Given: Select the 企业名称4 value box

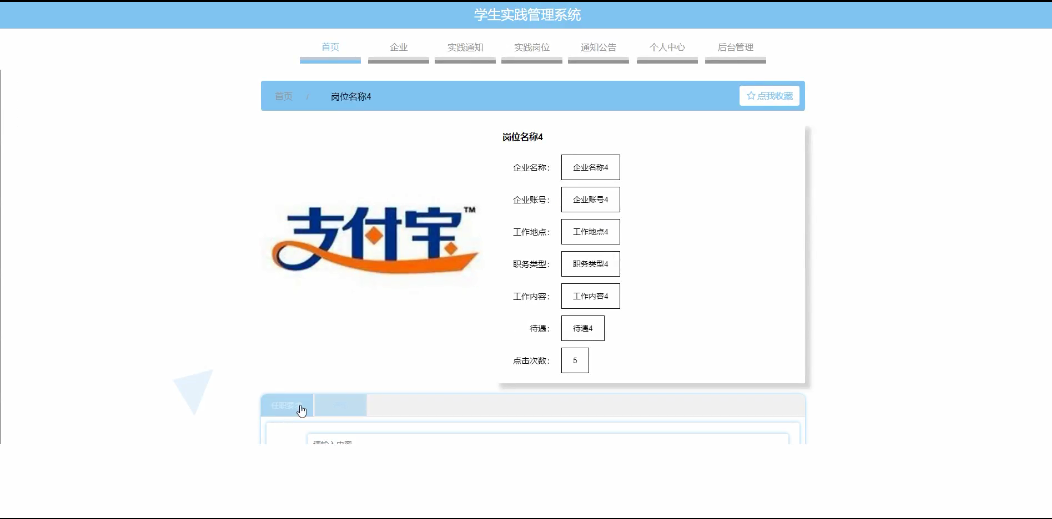Looking at the screenshot, I should pyautogui.click(x=590, y=167).
